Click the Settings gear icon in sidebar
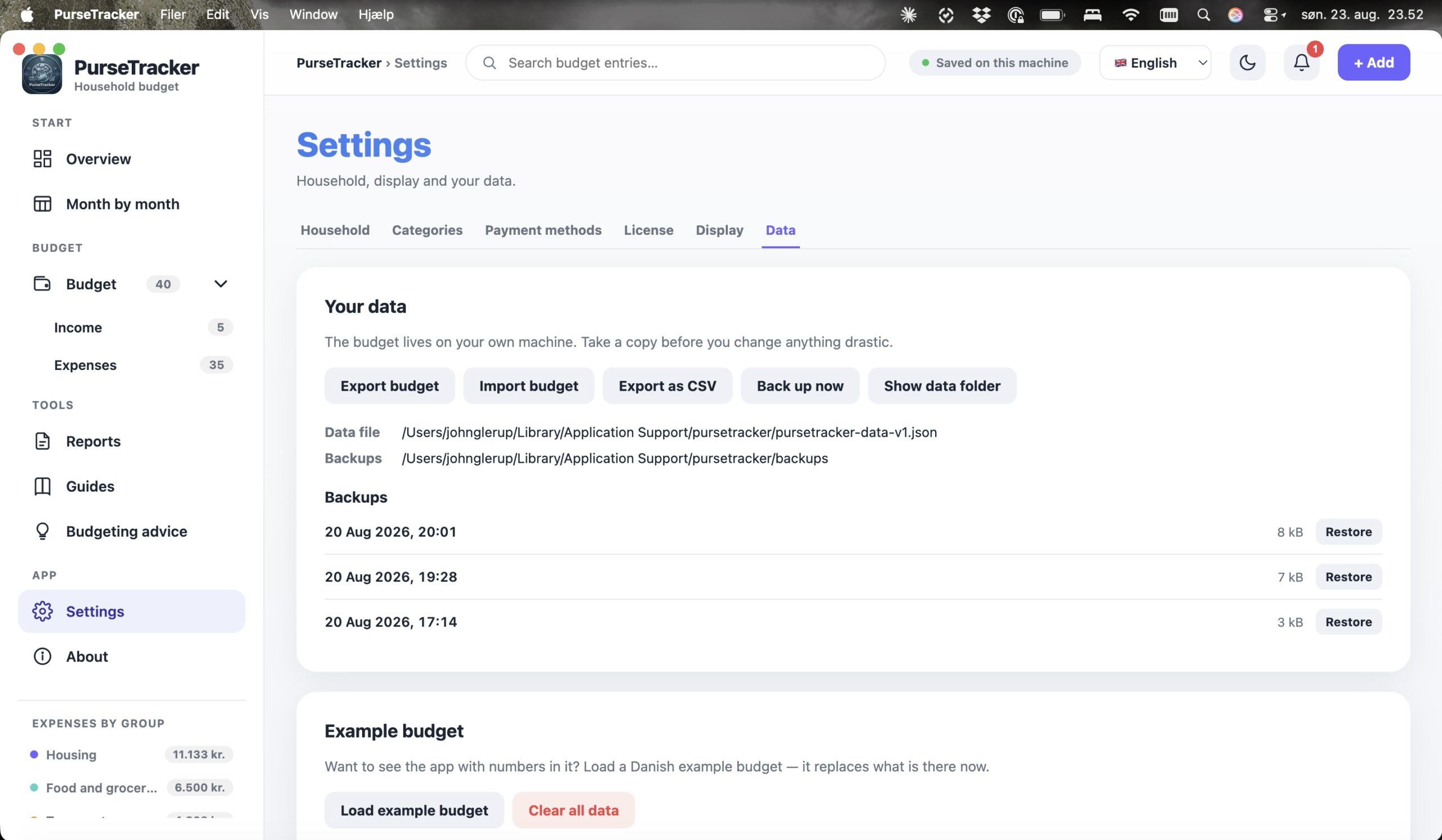The height and width of the screenshot is (840, 1442). click(42, 611)
